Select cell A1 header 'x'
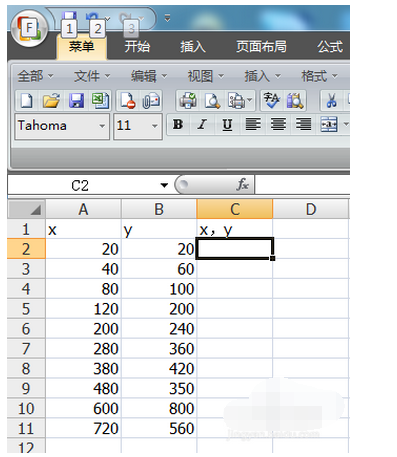This screenshot has width=397, height=457. 83,229
